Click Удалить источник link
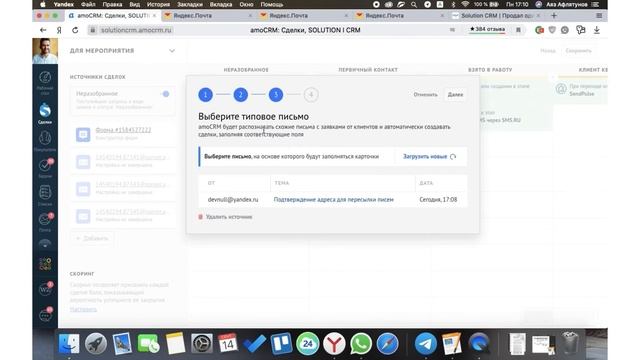640x360 pixels. (225, 217)
